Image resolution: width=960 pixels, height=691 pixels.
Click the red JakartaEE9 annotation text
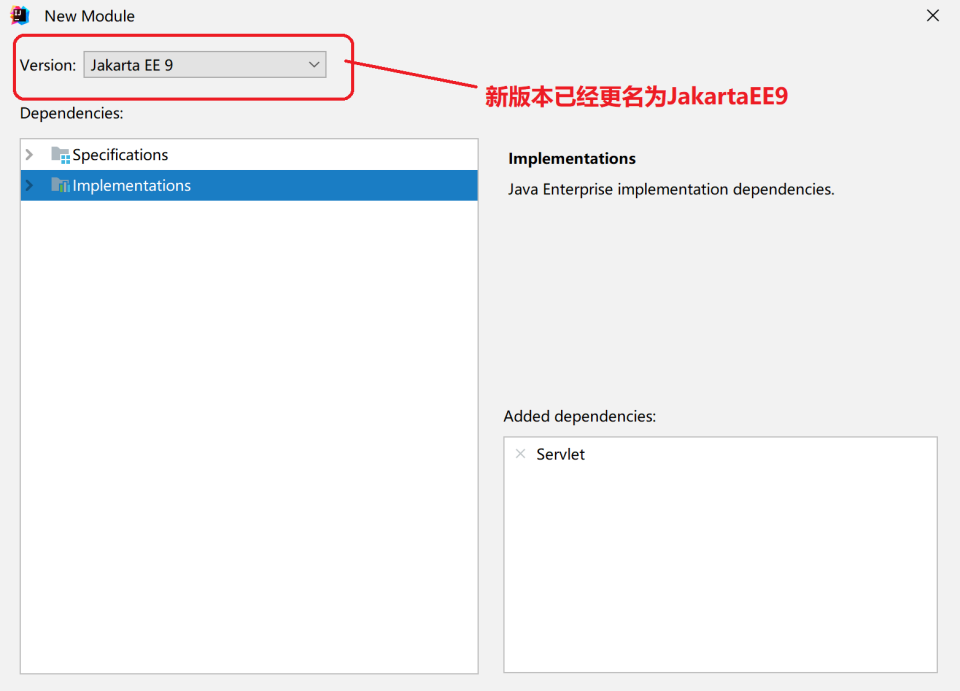(636, 97)
